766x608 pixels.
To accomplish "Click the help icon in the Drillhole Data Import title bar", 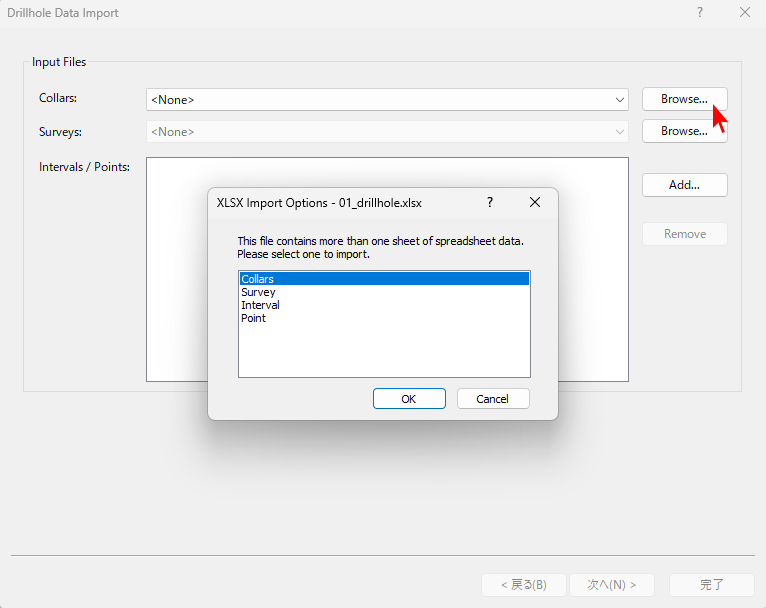I will [x=699, y=13].
